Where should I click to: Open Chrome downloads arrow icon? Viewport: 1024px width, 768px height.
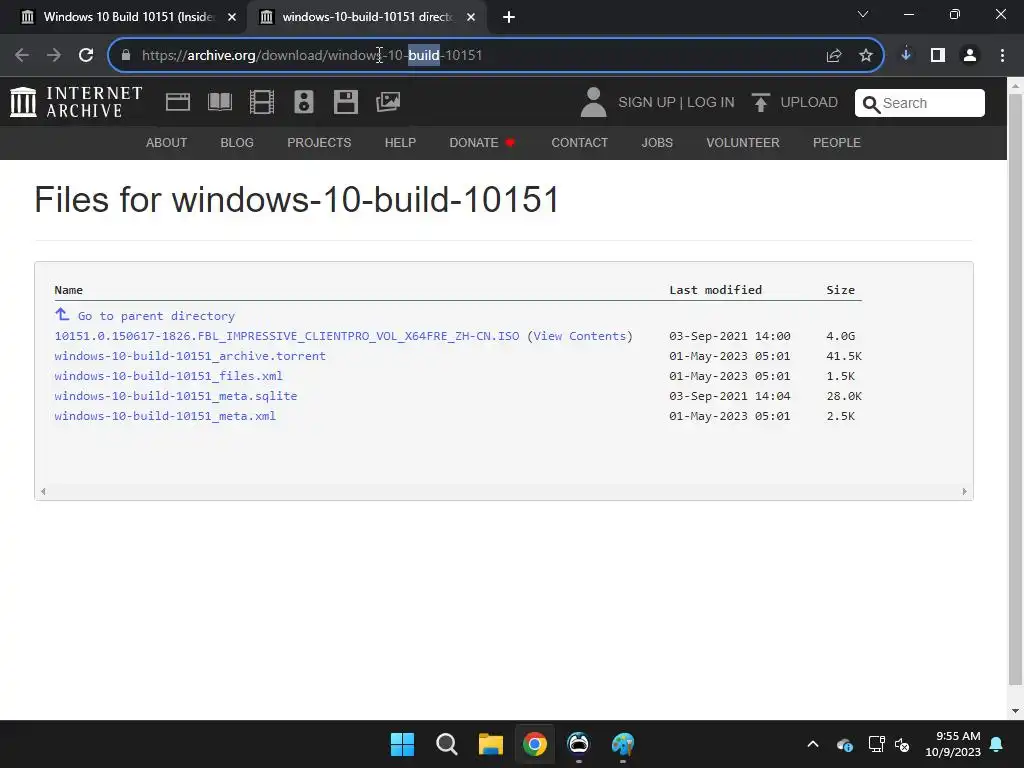click(906, 55)
